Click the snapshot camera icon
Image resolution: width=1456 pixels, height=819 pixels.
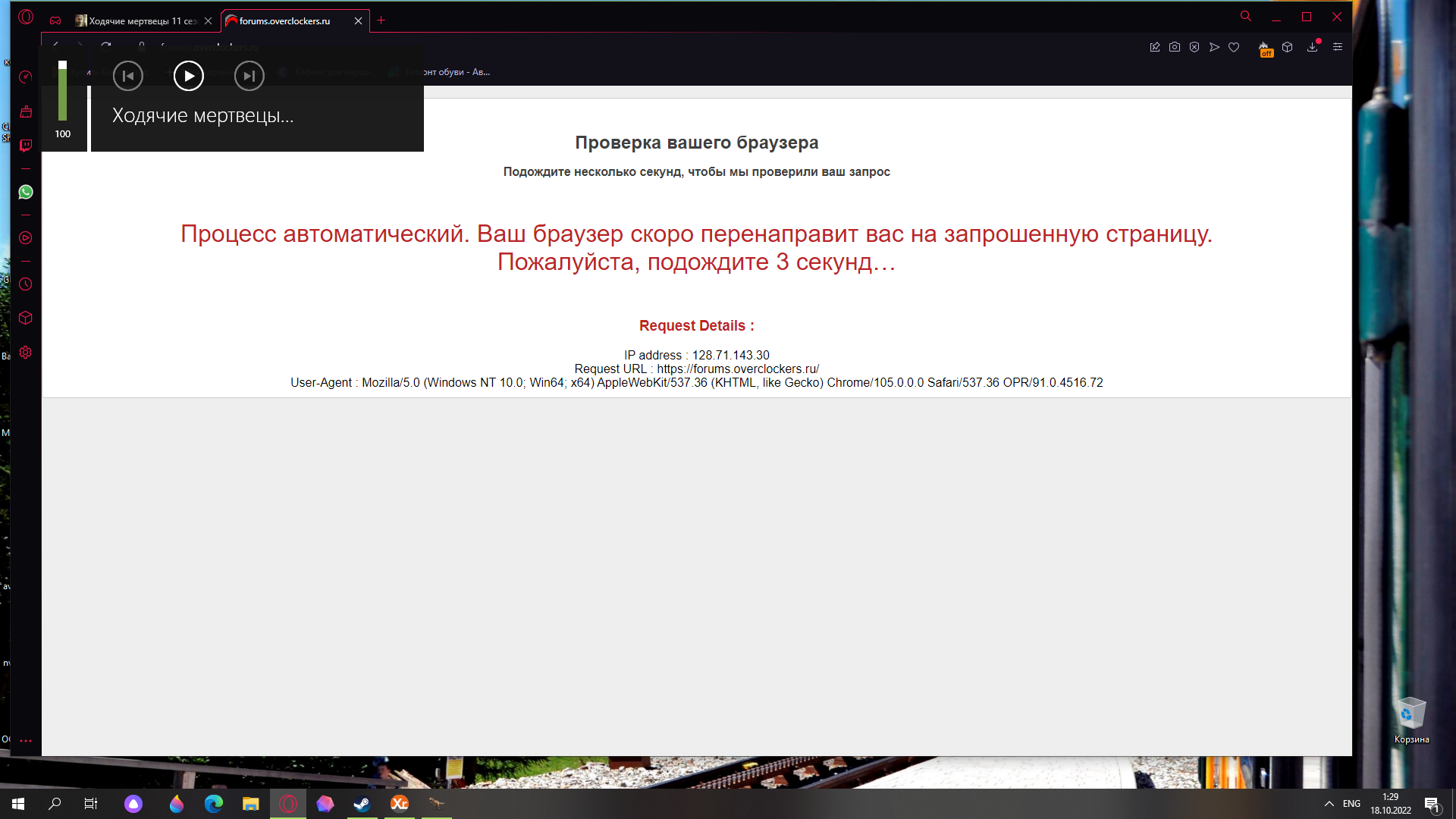coord(1175,47)
